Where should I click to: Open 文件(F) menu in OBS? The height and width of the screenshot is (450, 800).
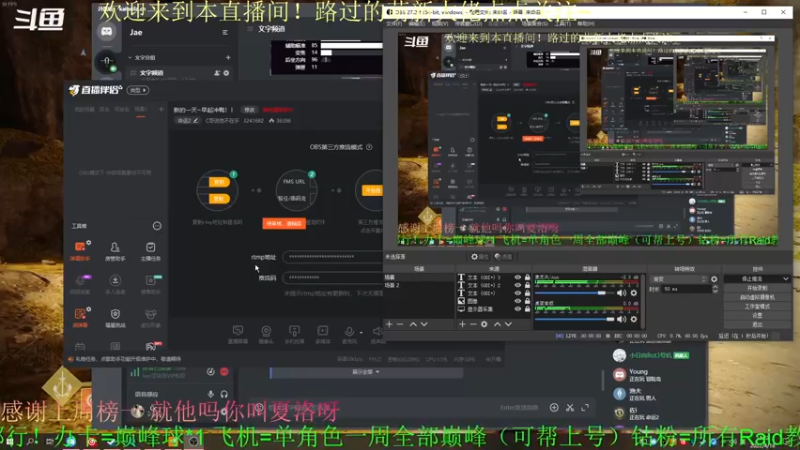(x=394, y=23)
